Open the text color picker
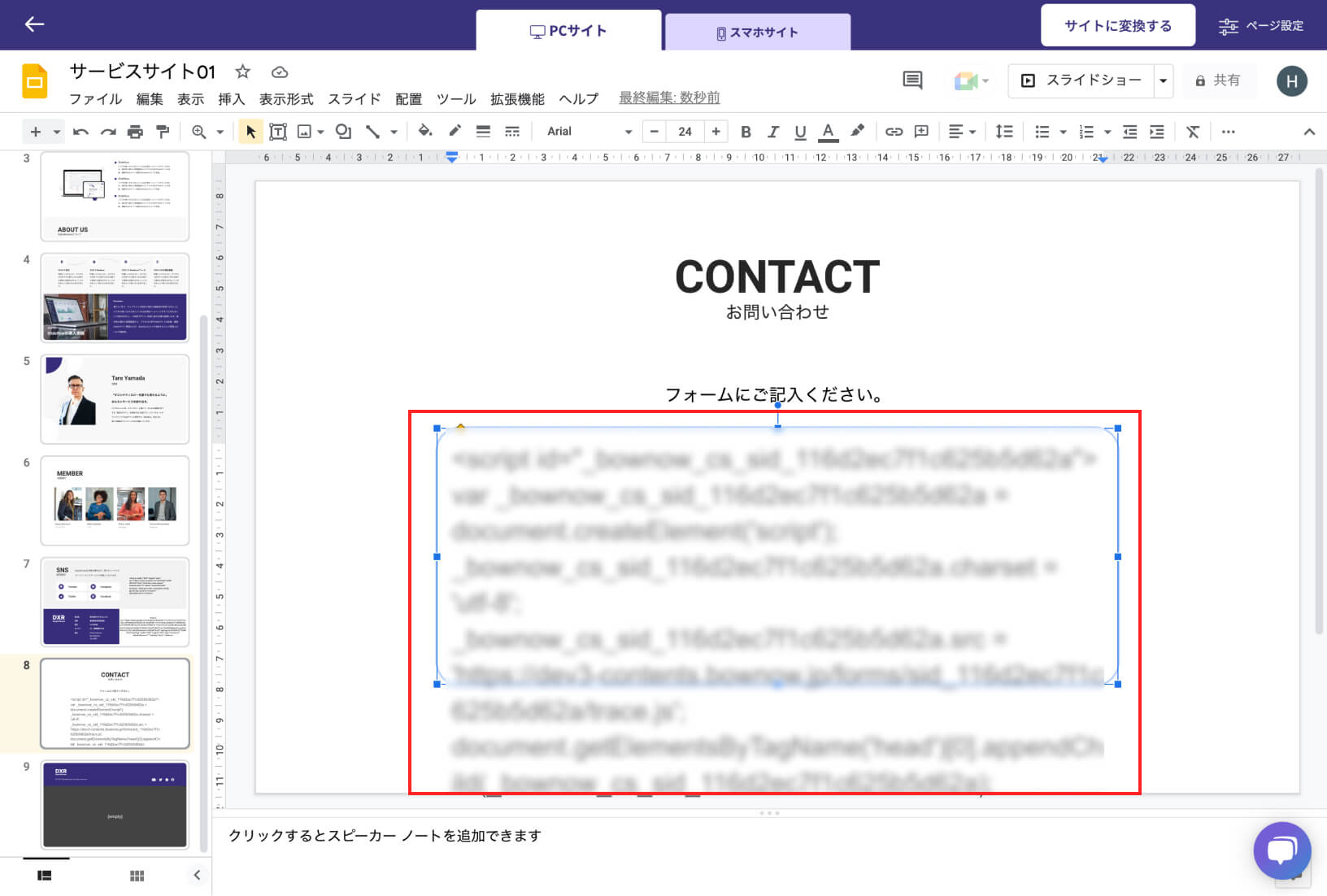The image size is (1327, 896). tap(828, 132)
